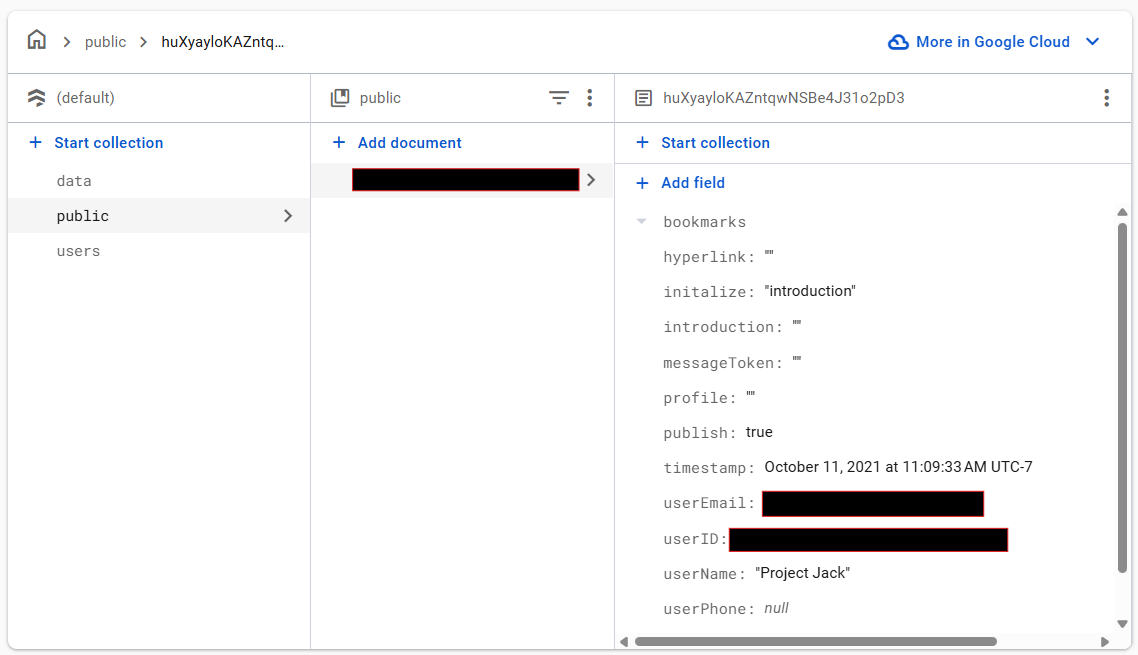Click Add field in document panel
Viewport: 1138px width, 655px height.
click(680, 183)
